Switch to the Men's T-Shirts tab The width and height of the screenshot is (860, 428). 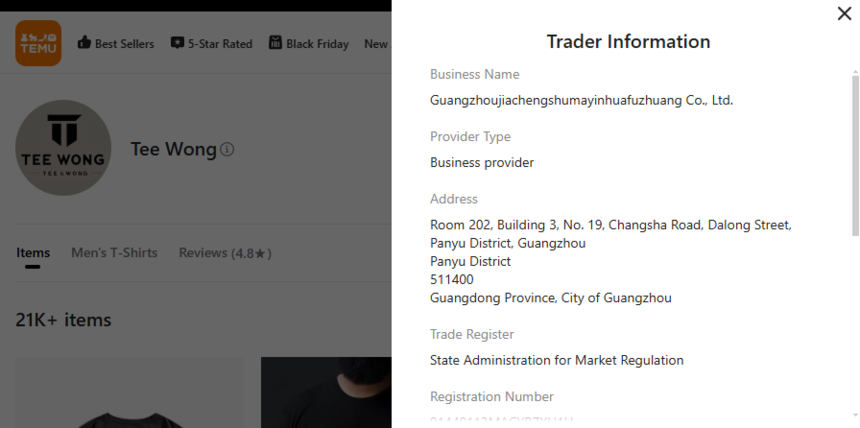point(114,253)
